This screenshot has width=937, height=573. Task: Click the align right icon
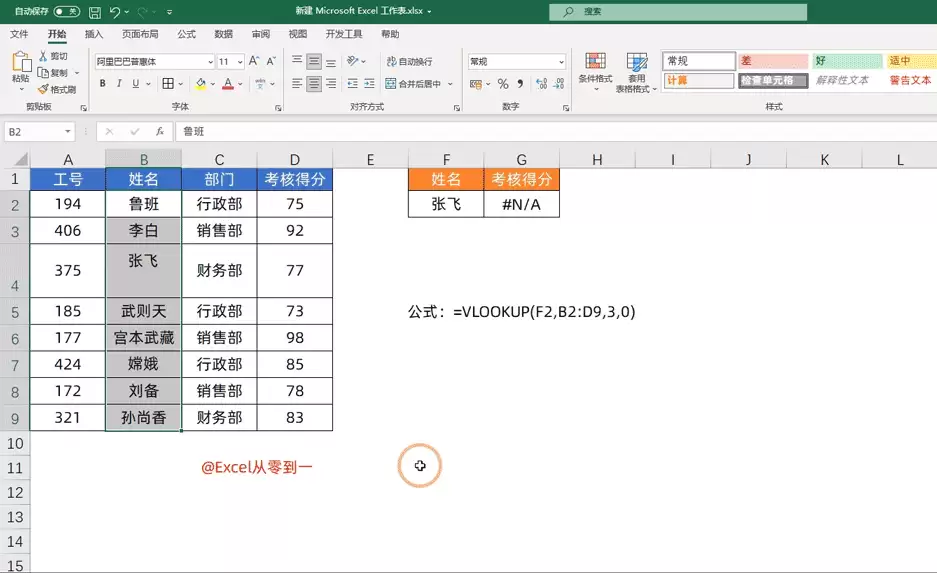click(330, 84)
